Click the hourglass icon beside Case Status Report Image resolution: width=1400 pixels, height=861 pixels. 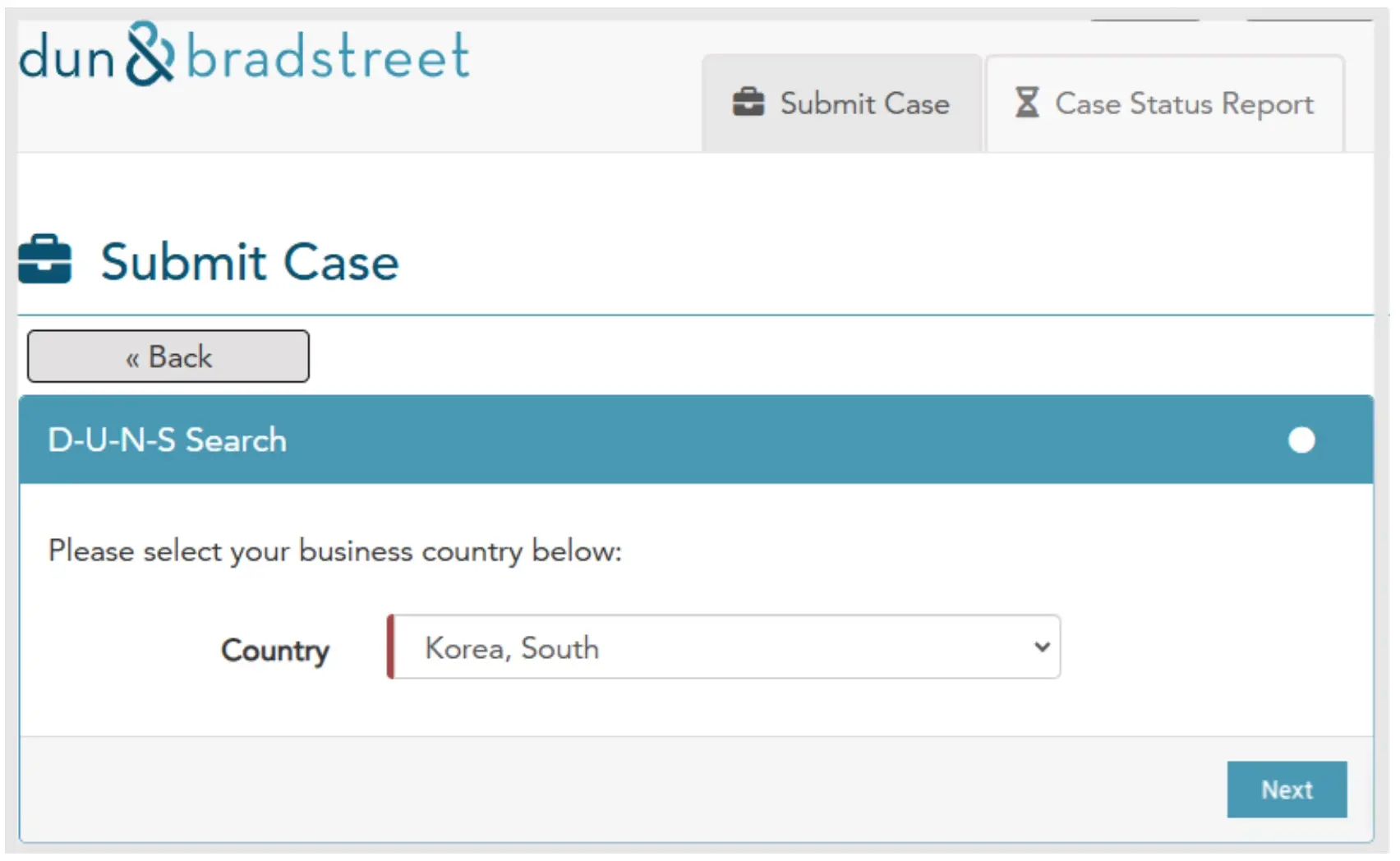(x=1027, y=103)
